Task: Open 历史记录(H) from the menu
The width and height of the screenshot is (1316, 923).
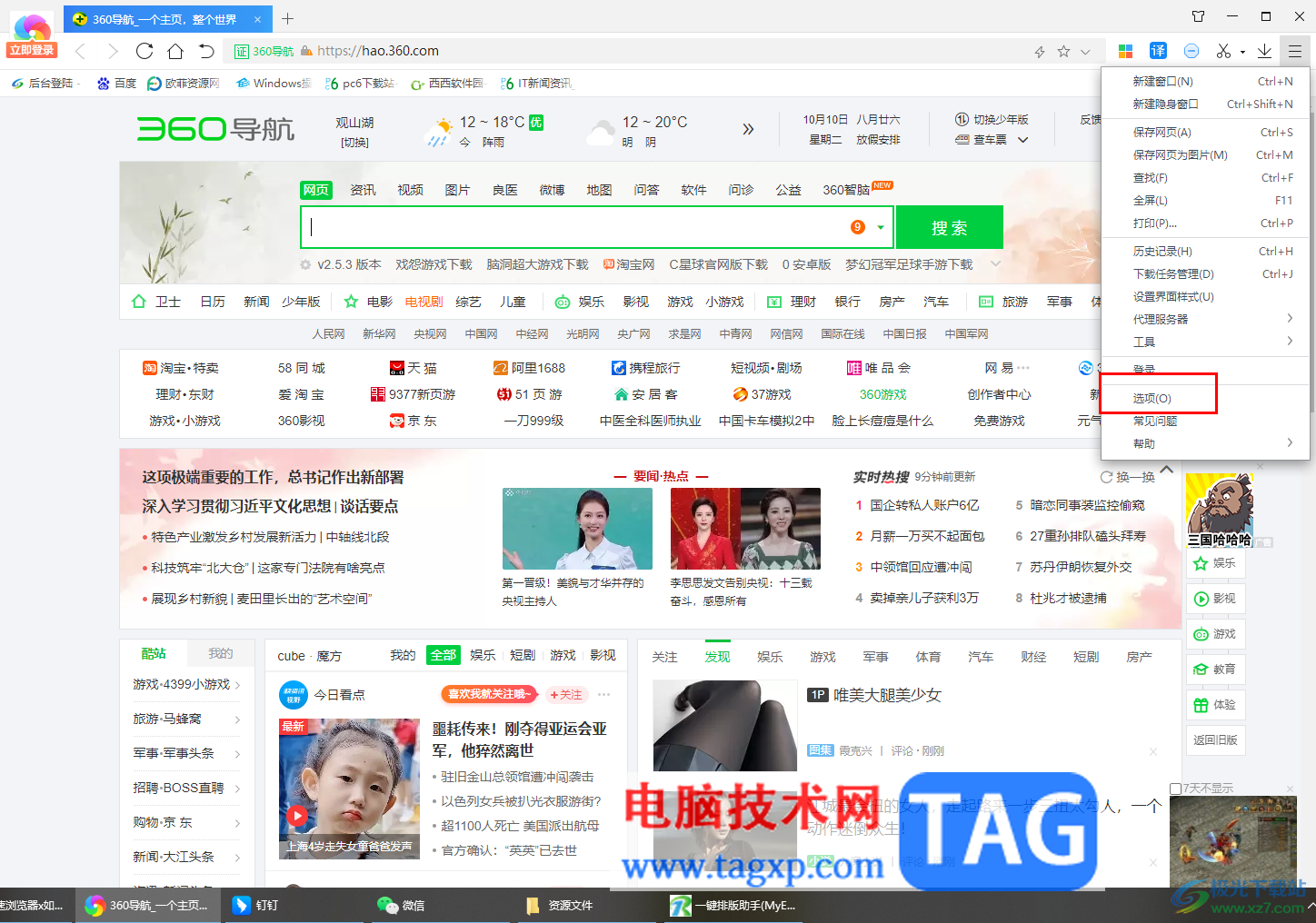Action: point(1204,251)
